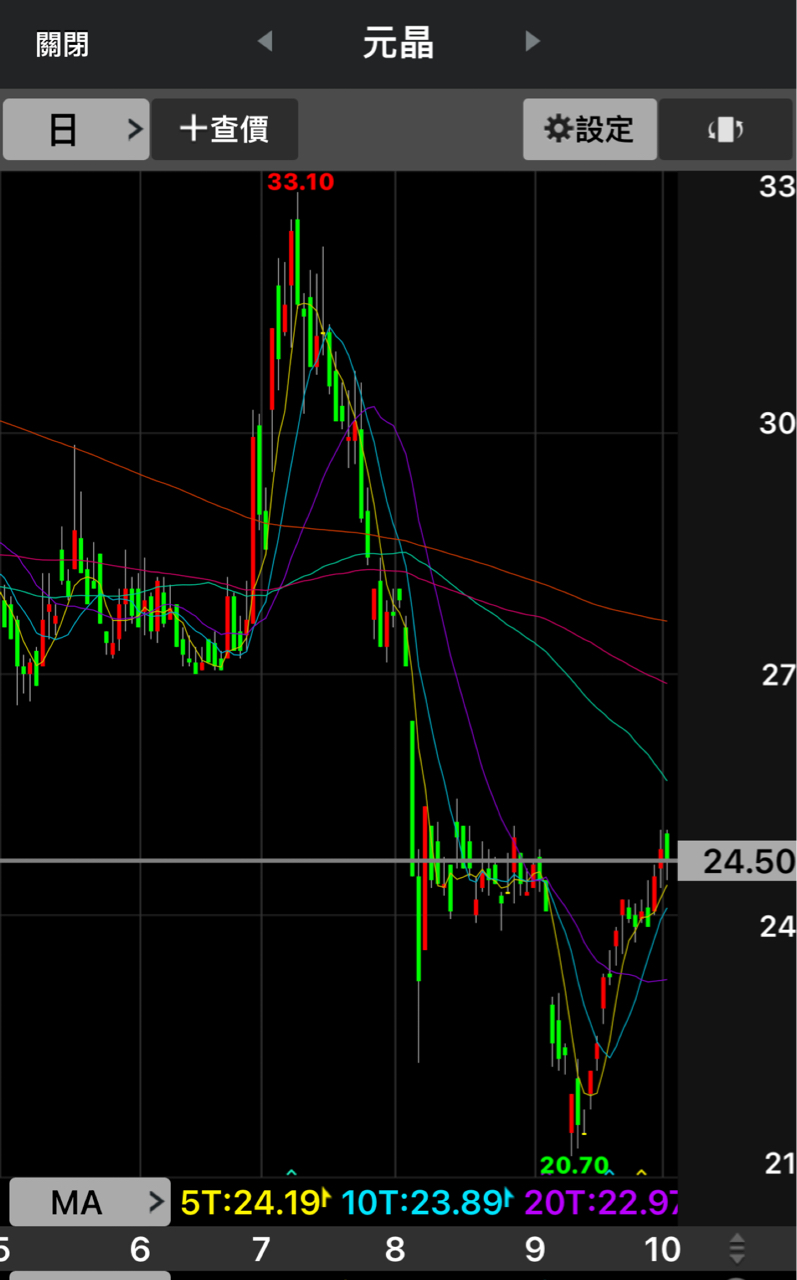
Task: Go to next stock with right arrow
Action: click(x=532, y=41)
